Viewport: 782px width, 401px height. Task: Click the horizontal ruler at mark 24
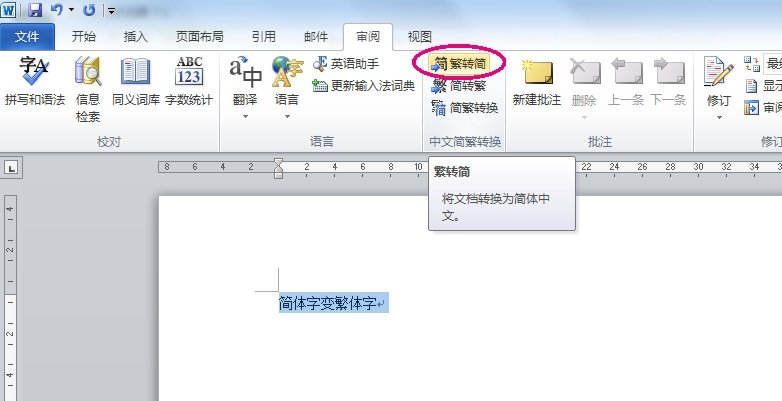614,167
